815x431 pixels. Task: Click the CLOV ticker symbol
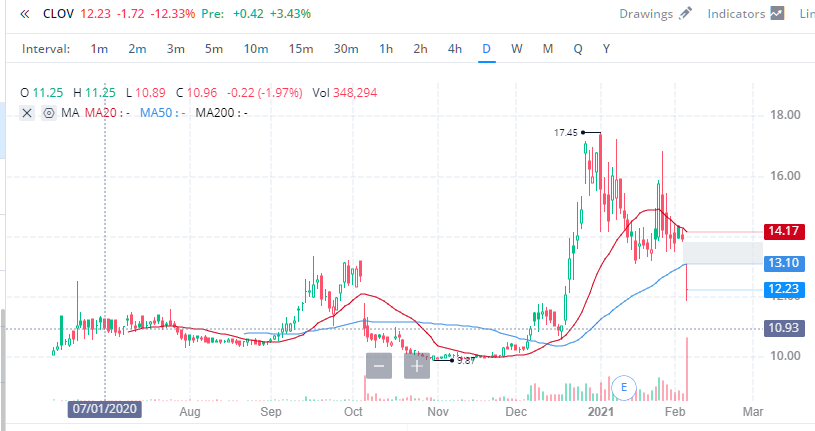58,14
